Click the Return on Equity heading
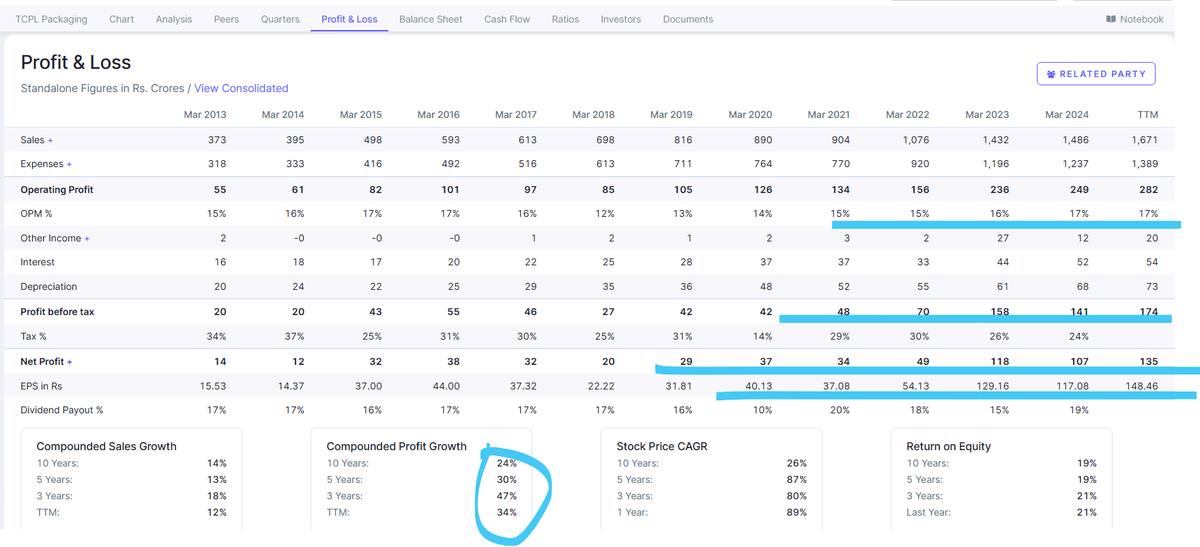Screen dimensions: 1200x547 pos(949,446)
